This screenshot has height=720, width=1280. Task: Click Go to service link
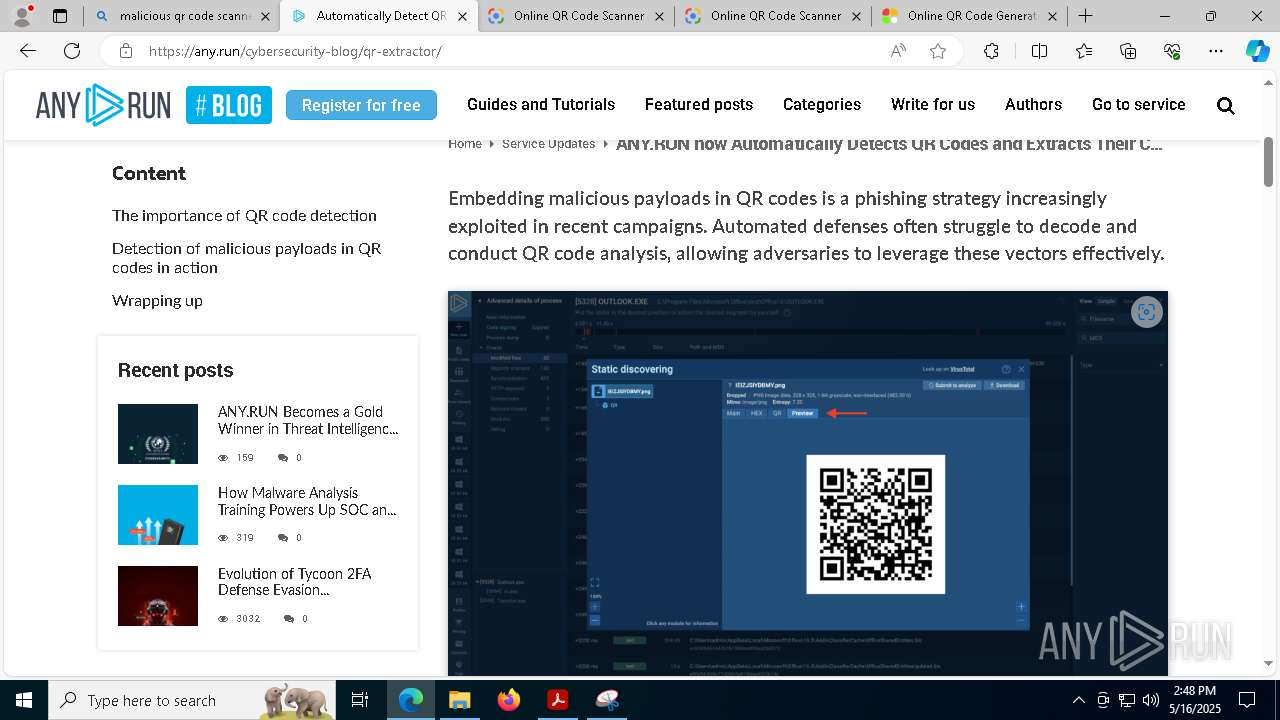1139,105
